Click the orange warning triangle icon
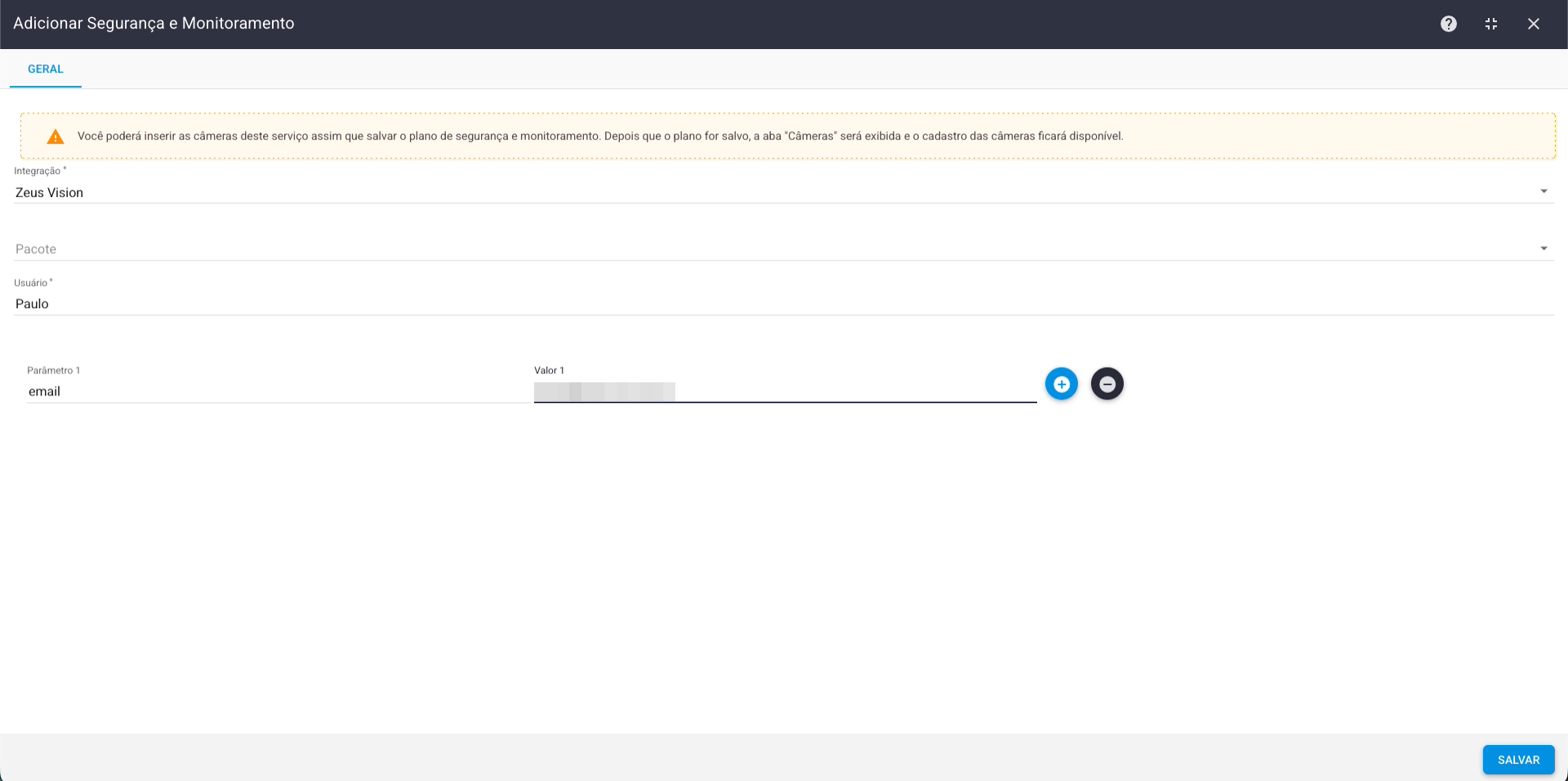 coord(56,136)
